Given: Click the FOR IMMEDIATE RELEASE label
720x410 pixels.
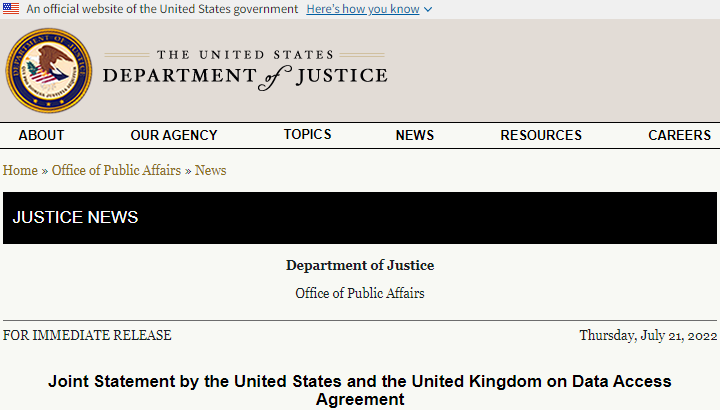Looking at the screenshot, I should [87, 336].
